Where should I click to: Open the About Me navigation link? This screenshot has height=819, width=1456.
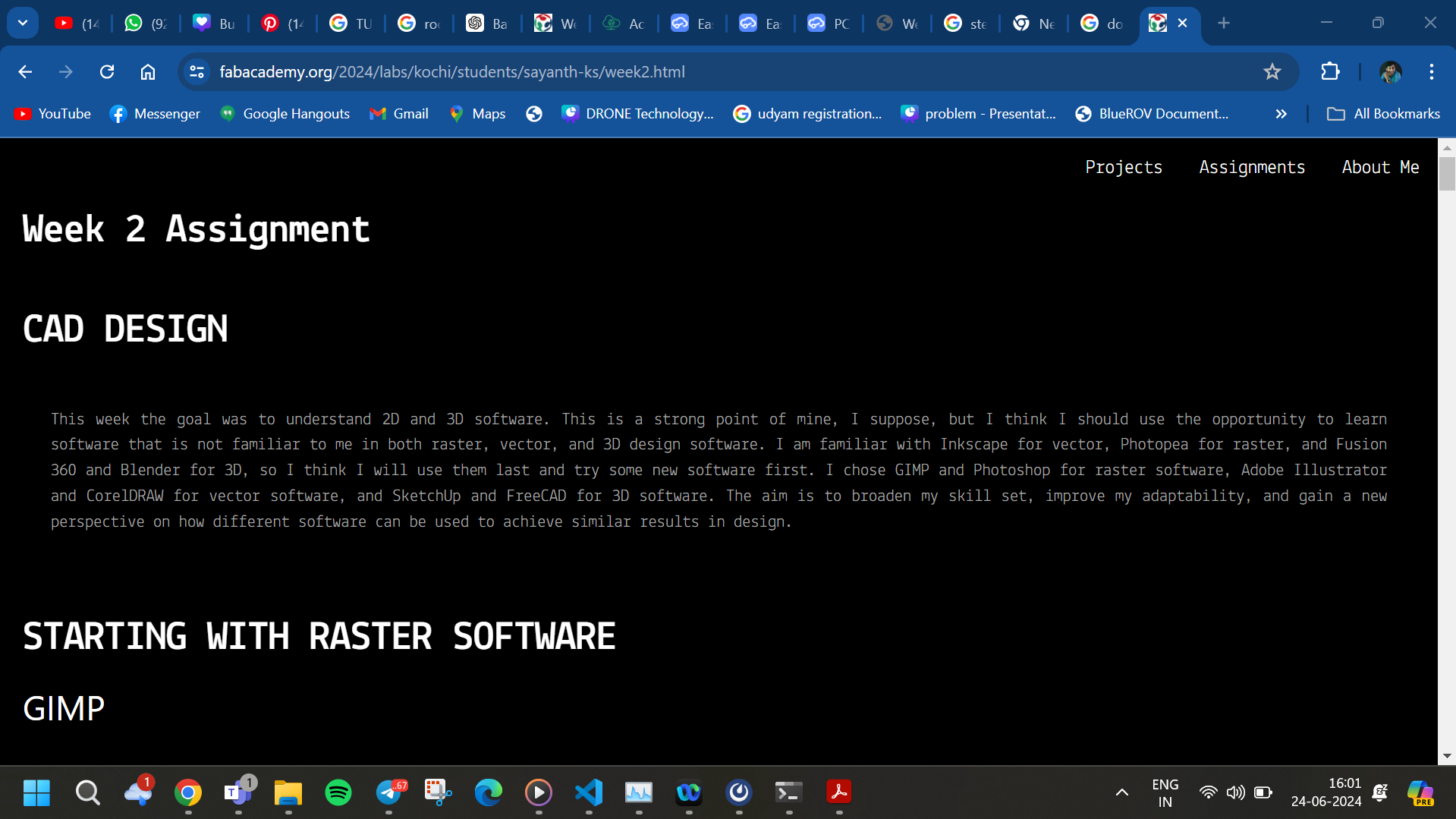(1380, 167)
